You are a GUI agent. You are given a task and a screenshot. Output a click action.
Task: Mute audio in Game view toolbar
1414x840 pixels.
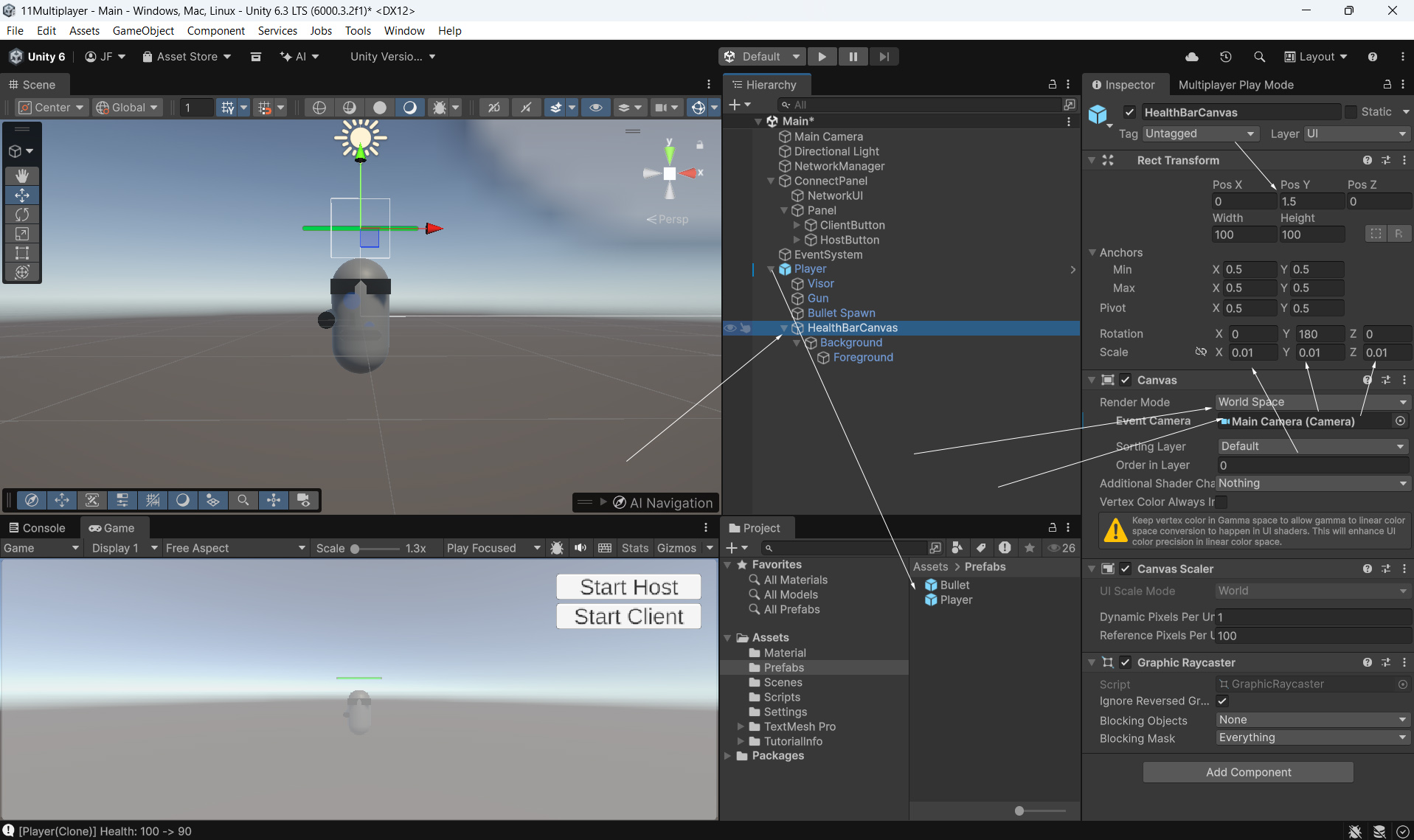pos(580,548)
